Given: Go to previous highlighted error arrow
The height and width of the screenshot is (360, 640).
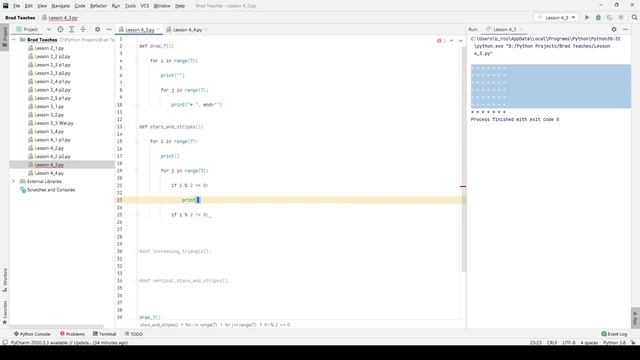Looking at the screenshot, I should pos(451,41).
